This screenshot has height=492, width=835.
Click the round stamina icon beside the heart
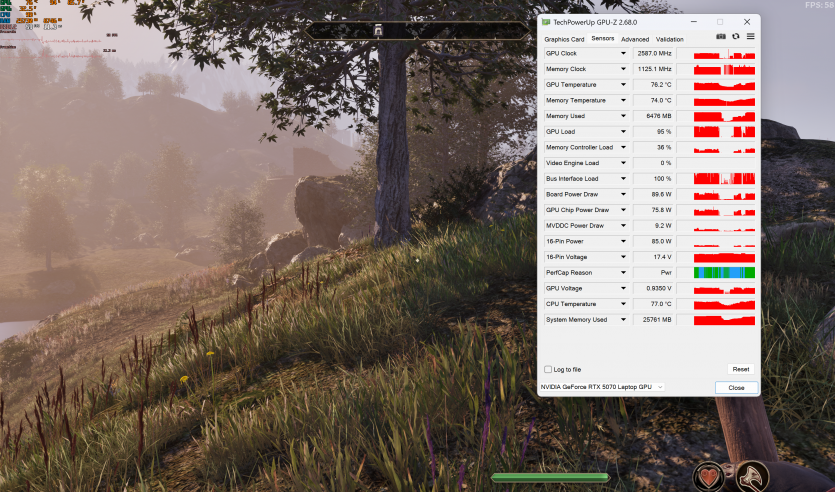point(752,476)
